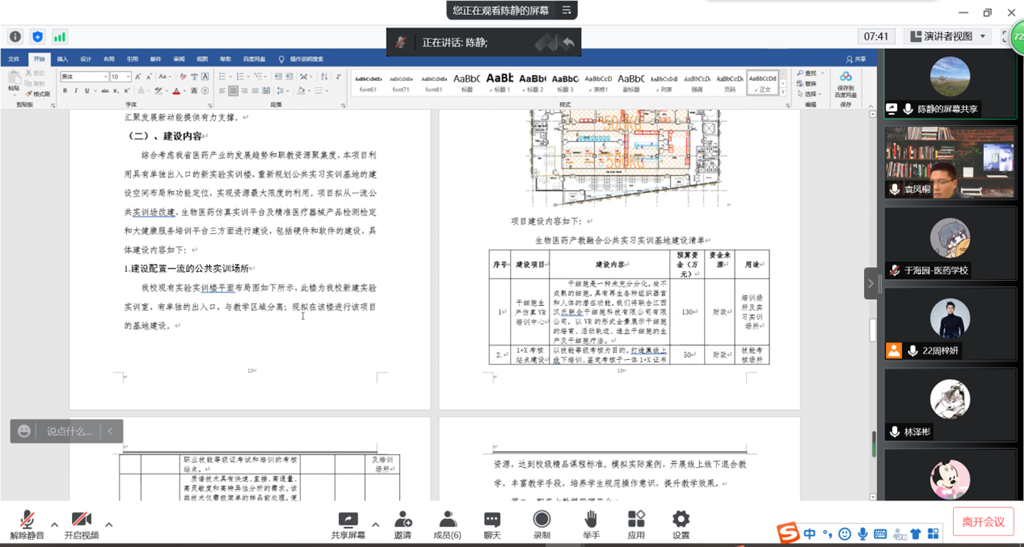Expand the microphone options arrow beside 解除静音
The width and height of the screenshot is (1024, 547).
pos(54,524)
